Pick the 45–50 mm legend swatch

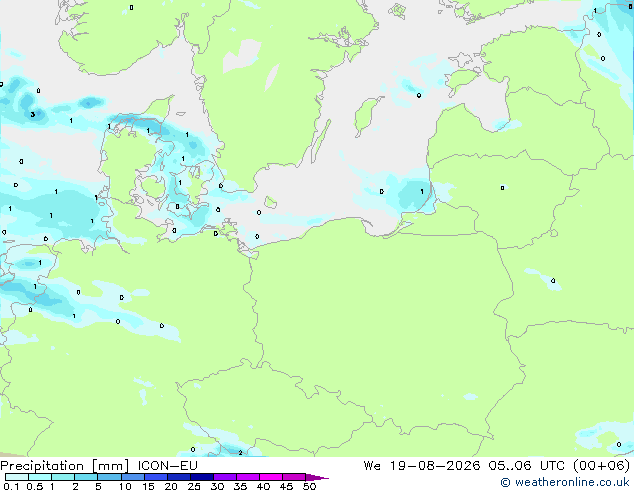tap(294, 477)
